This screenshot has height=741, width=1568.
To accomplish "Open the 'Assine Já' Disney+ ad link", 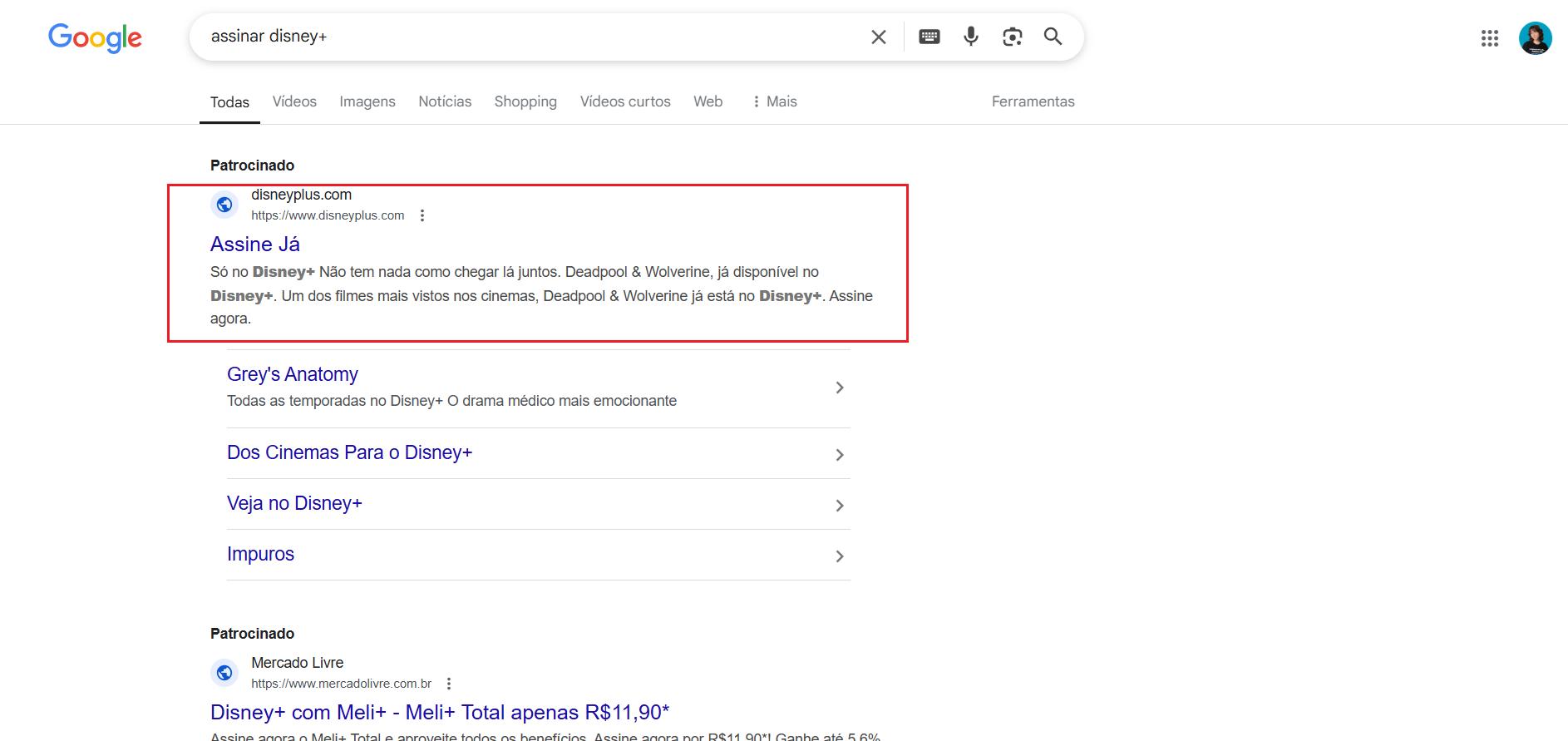I will 255,245.
